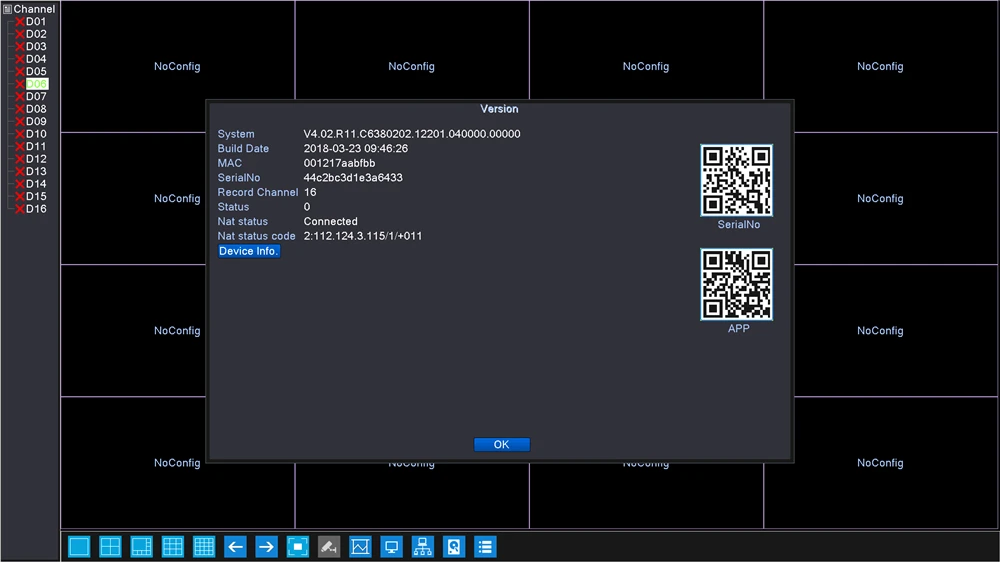Click the system version V4.02.R11 value

[412, 134]
